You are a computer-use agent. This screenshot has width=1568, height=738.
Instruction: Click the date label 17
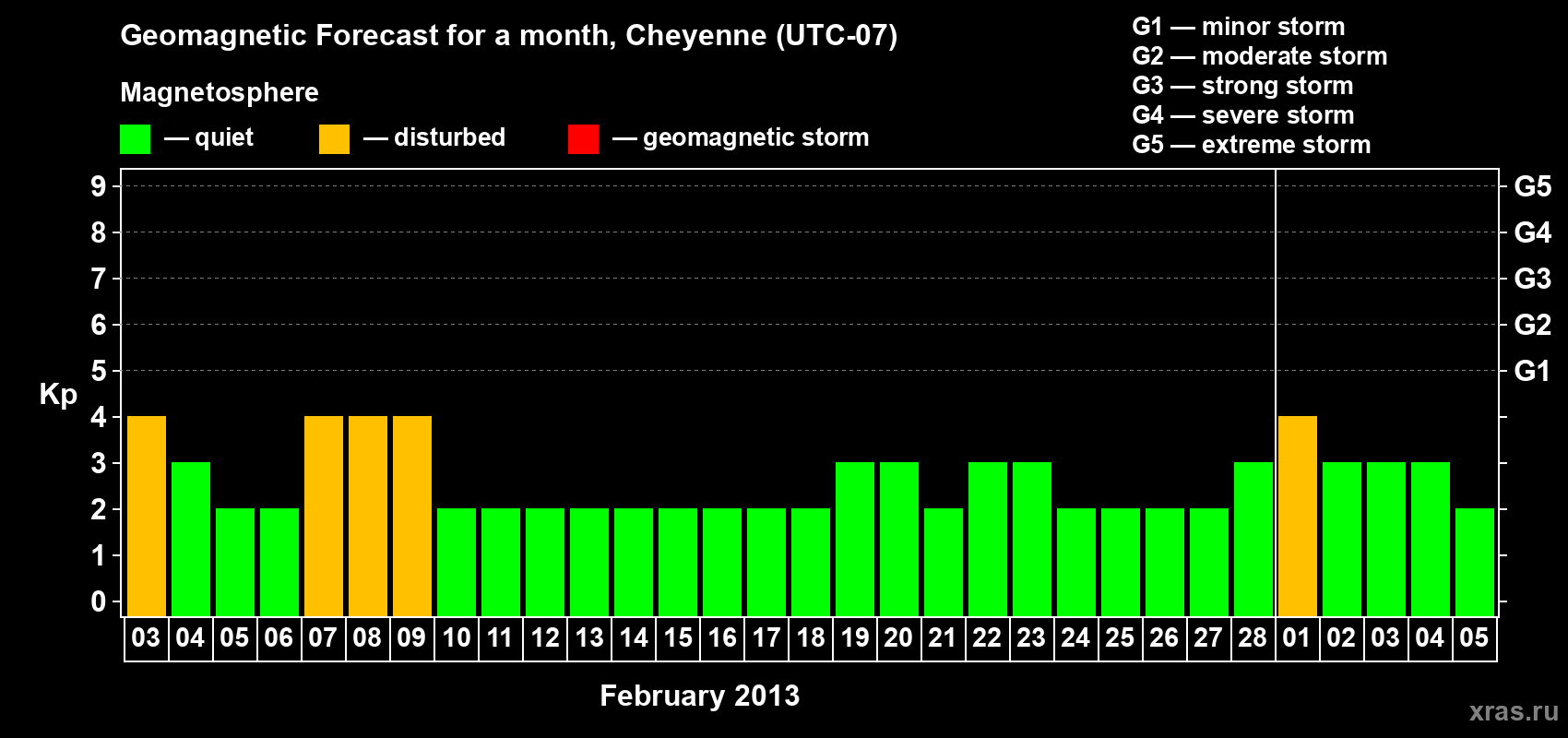click(766, 637)
